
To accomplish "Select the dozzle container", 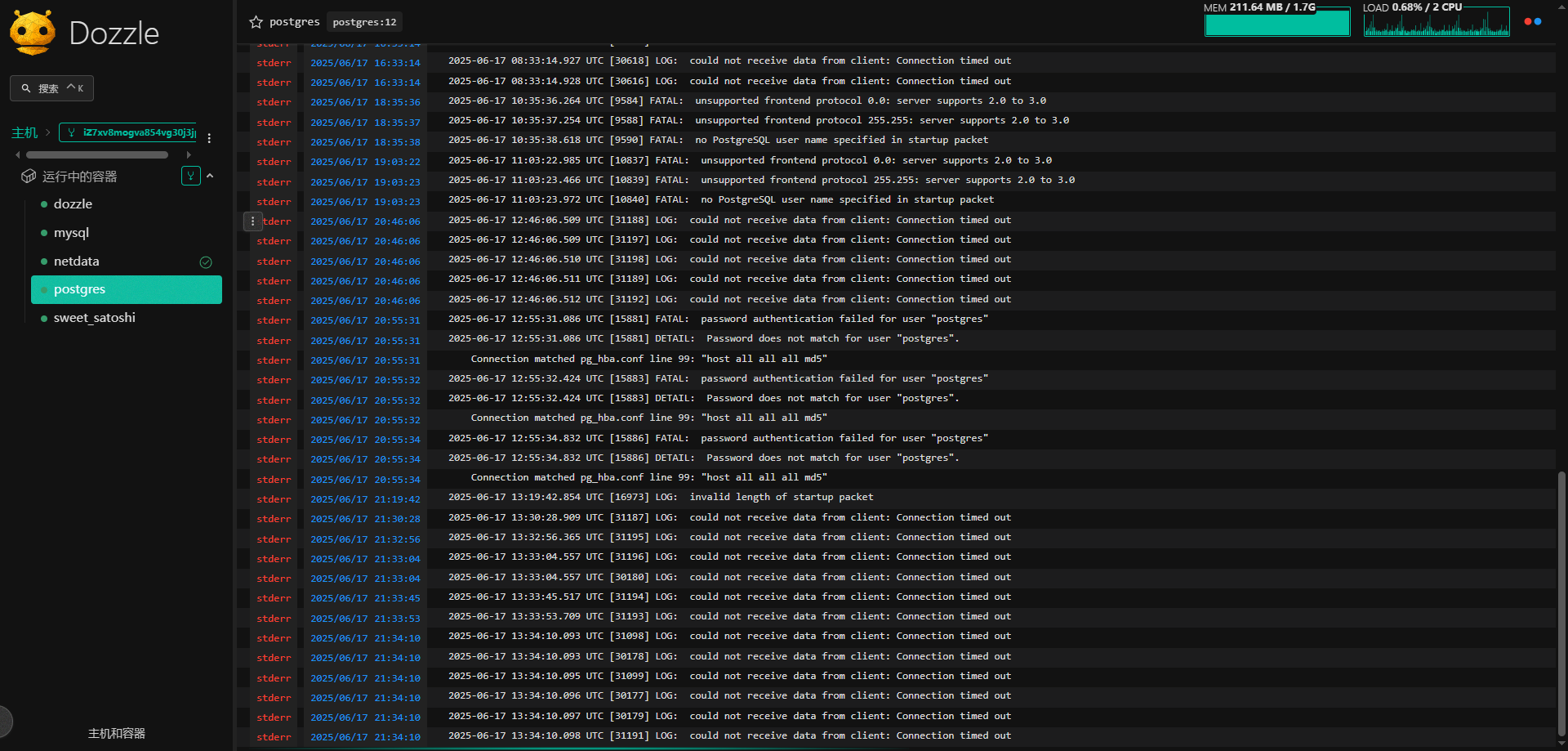I will (x=73, y=204).
